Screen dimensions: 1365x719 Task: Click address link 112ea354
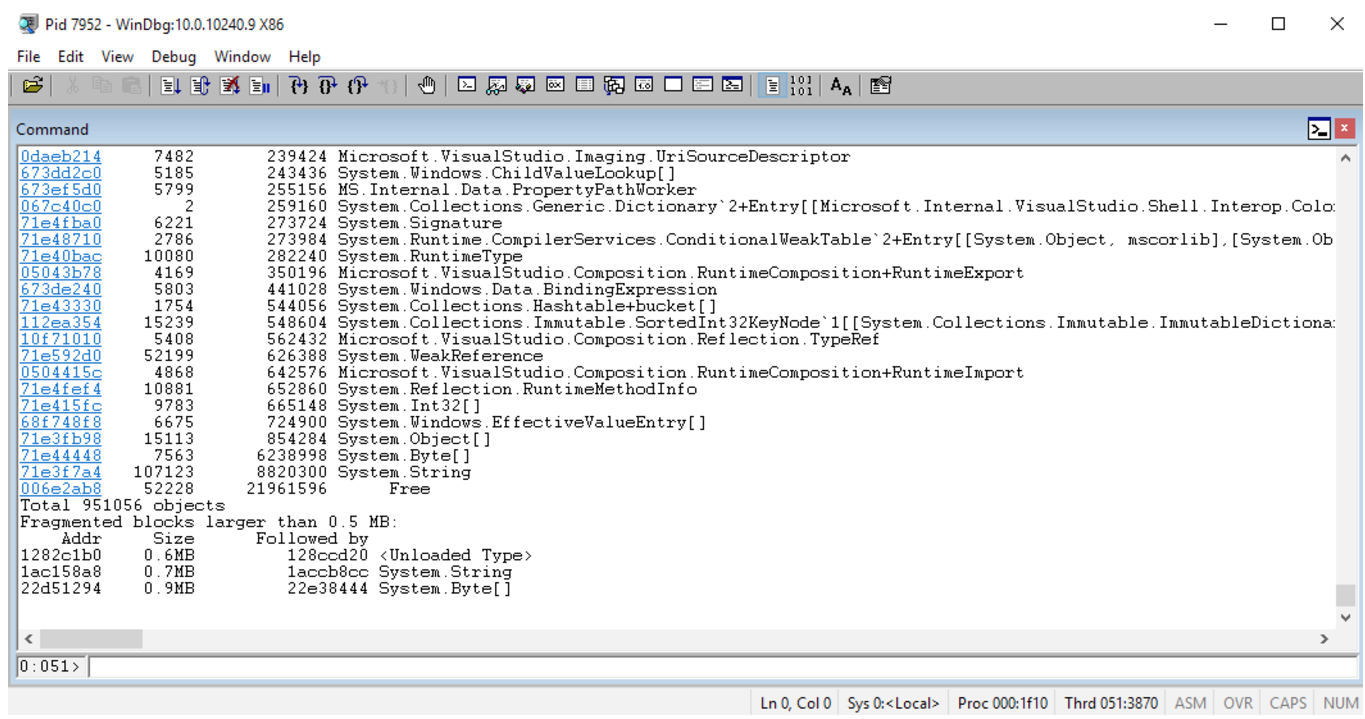(61, 323)
